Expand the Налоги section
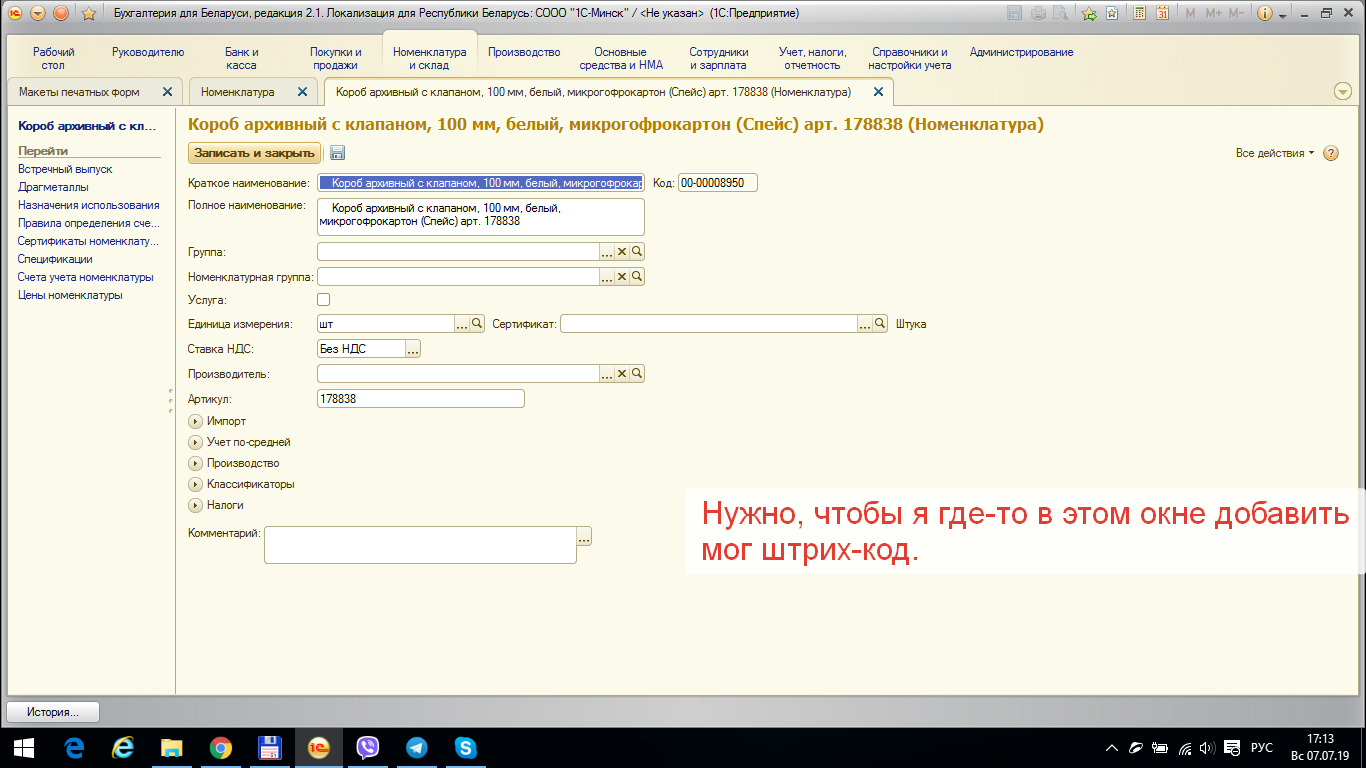This screenshot has width=1366, height=768. pyautogui.click(x=196, y=506)
